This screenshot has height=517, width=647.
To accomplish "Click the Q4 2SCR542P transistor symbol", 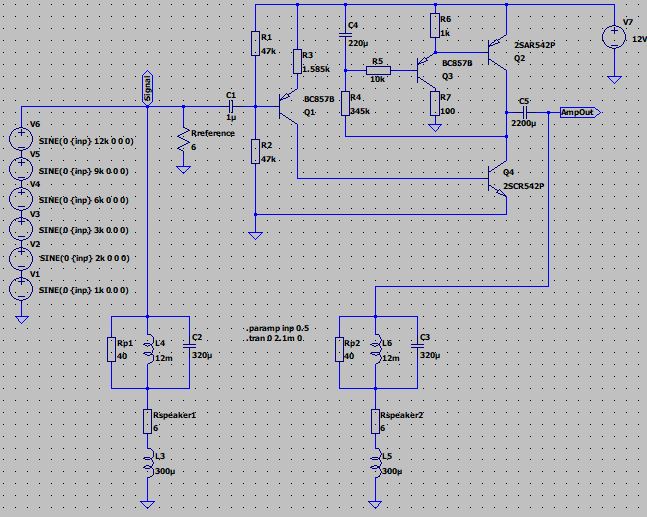I will (x=497, y=178).
